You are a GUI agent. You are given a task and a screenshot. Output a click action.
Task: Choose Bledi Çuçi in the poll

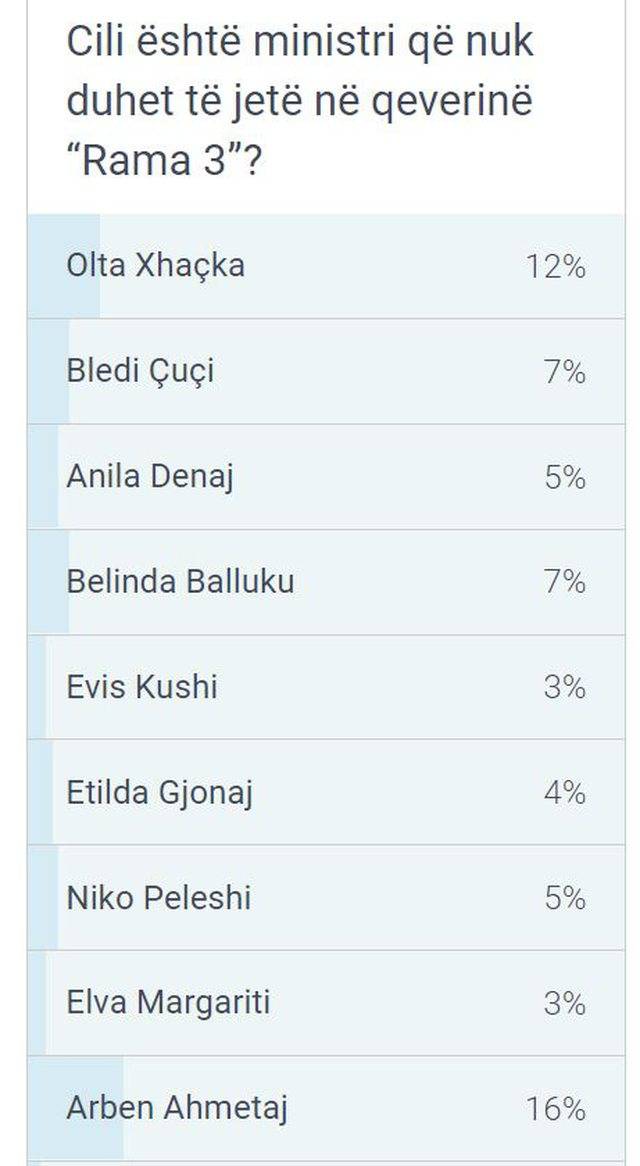(326, 371)
